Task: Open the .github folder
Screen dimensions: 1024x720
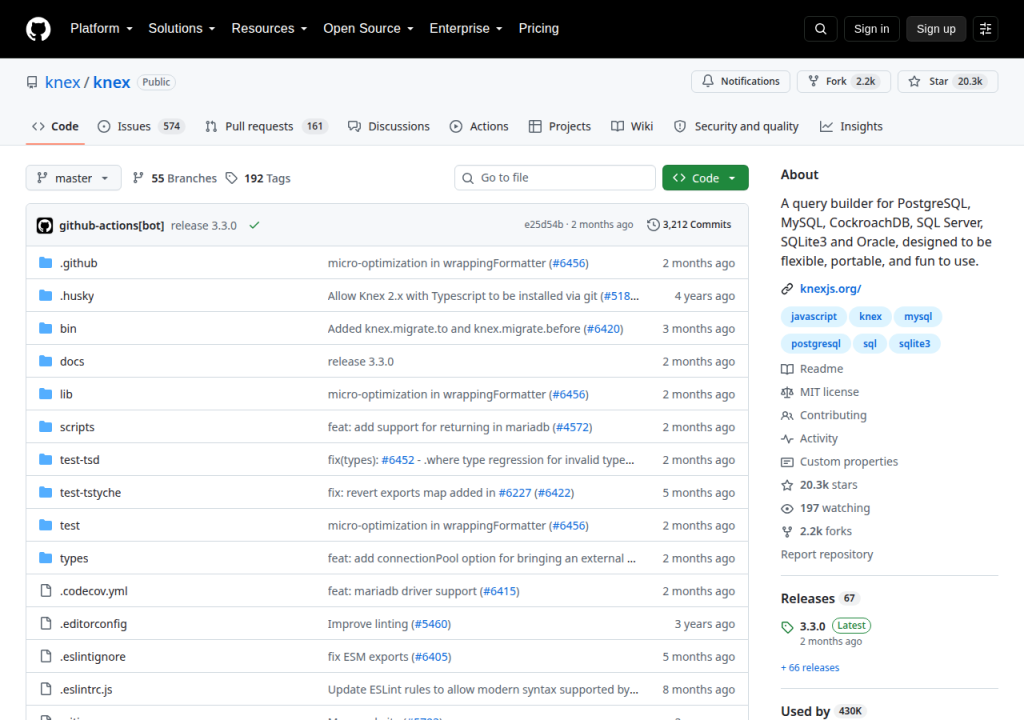Action: pyautogui.click(x=78, y=263)
